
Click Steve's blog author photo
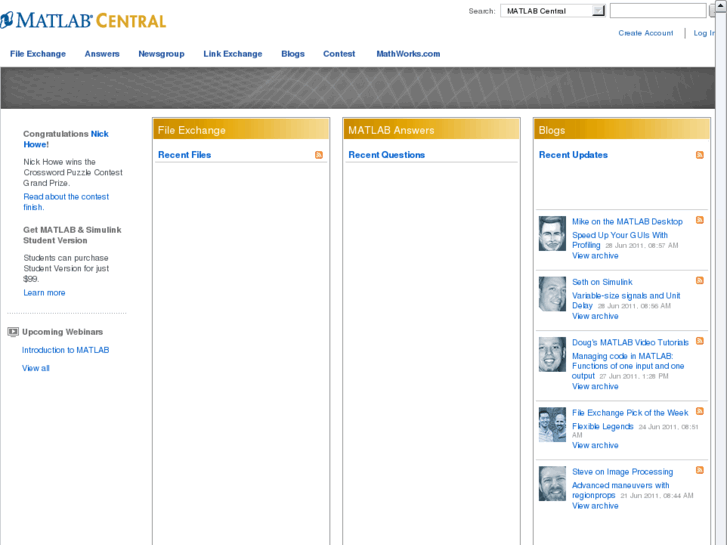(x=552, y=484)
